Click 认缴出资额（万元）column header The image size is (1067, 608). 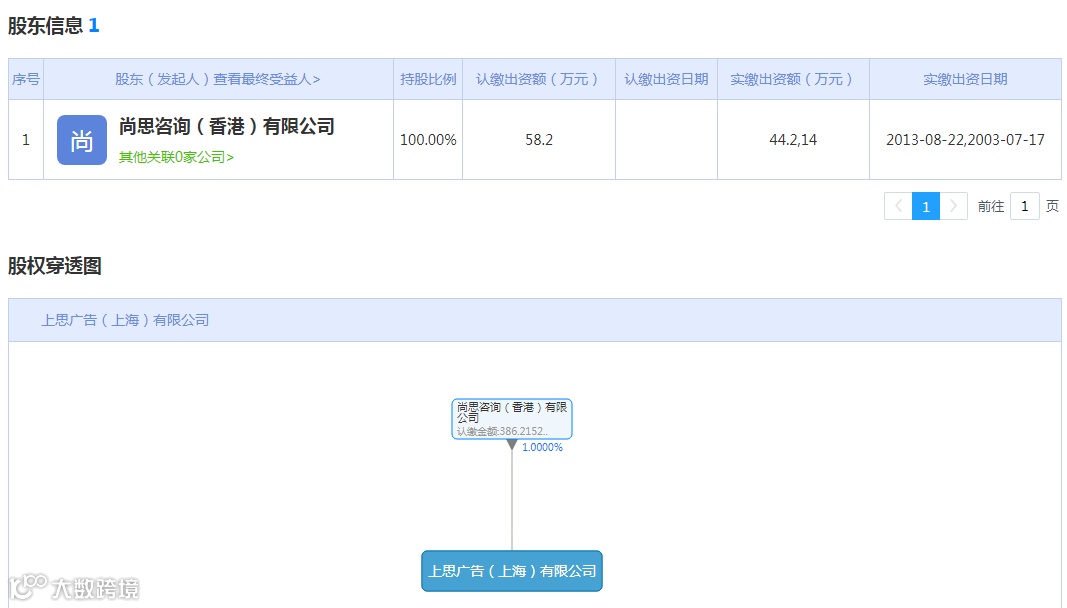[539, 79]
